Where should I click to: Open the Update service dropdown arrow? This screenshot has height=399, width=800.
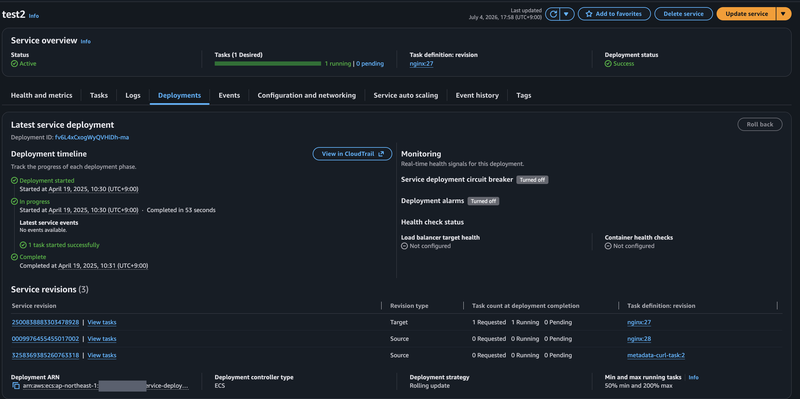pos(784,14)
